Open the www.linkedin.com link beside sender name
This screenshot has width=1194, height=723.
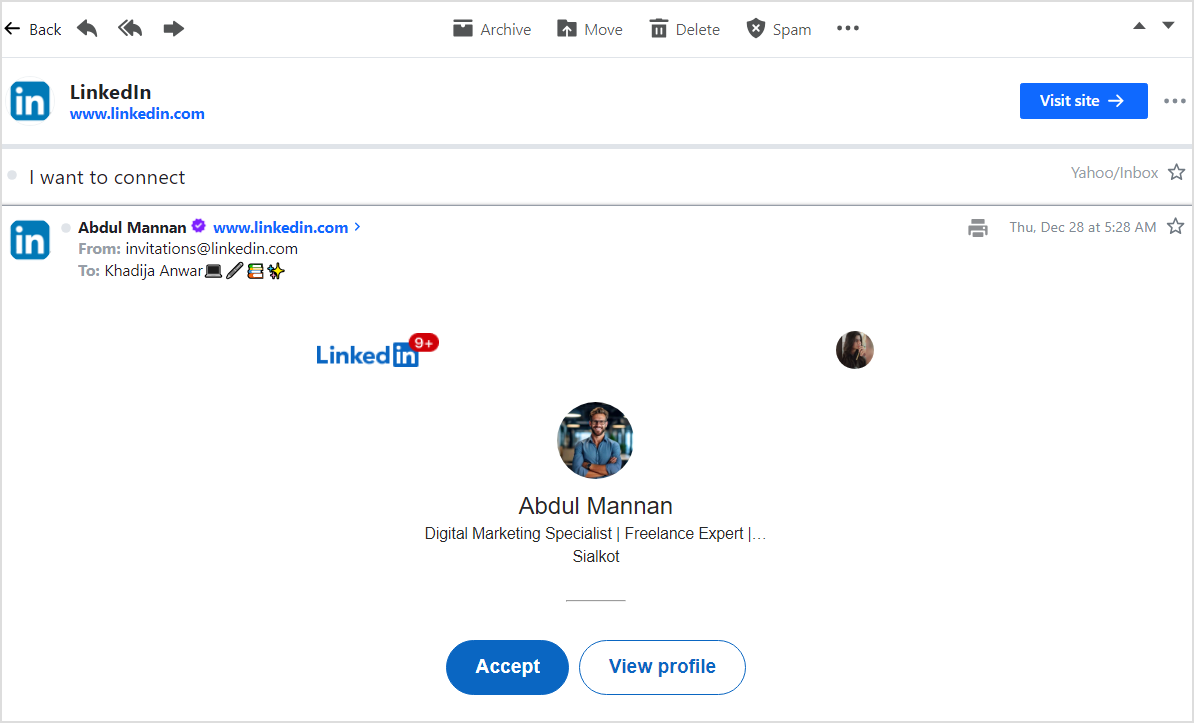coord(280,227)
